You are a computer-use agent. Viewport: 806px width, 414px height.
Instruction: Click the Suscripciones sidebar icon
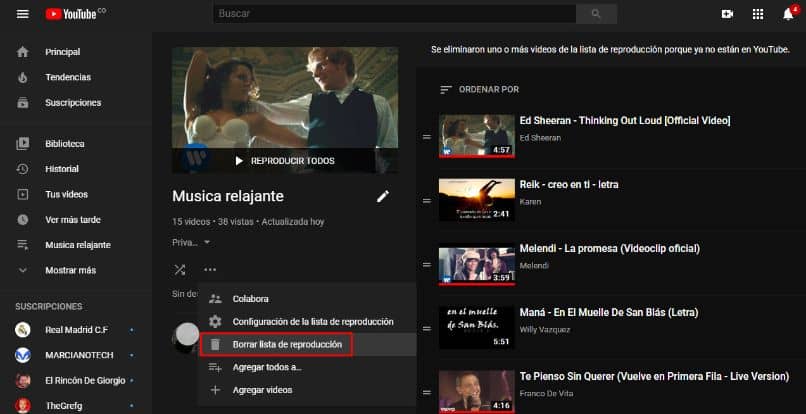pos(23,102)
